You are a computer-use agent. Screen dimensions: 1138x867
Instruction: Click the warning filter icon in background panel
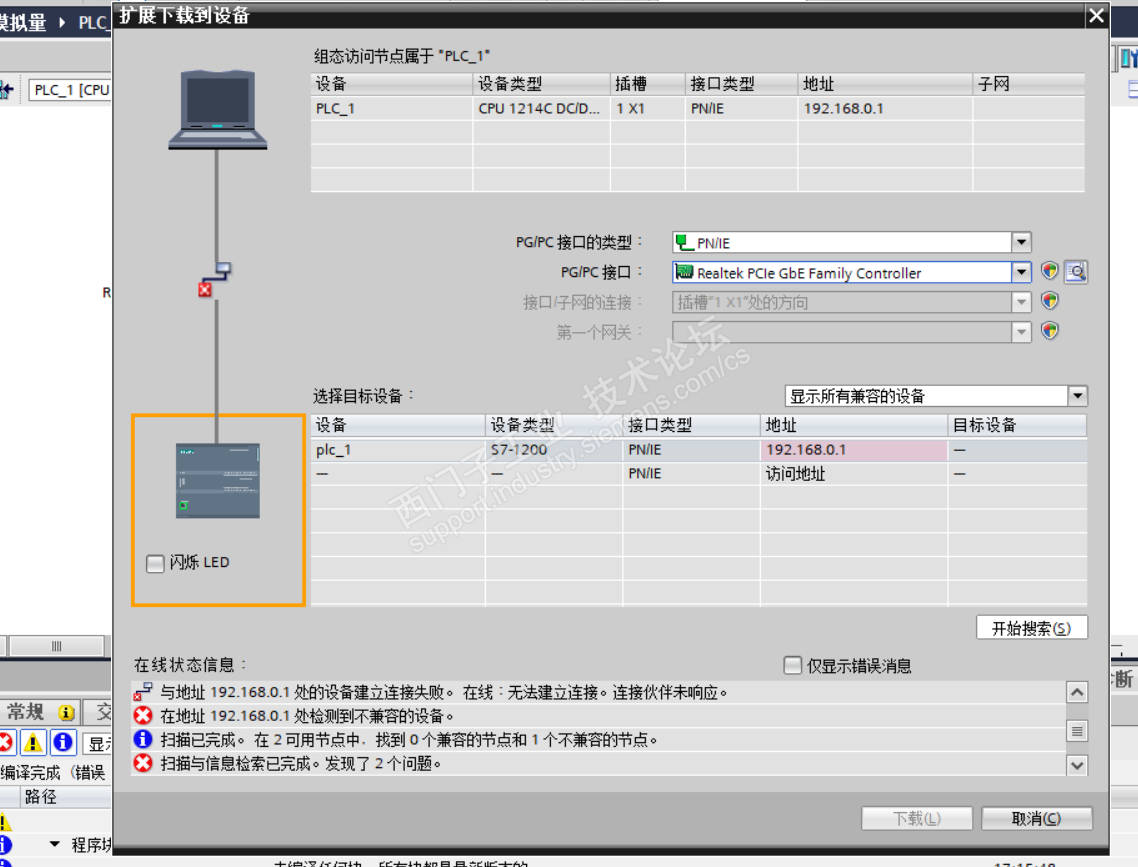coord(33,742)
